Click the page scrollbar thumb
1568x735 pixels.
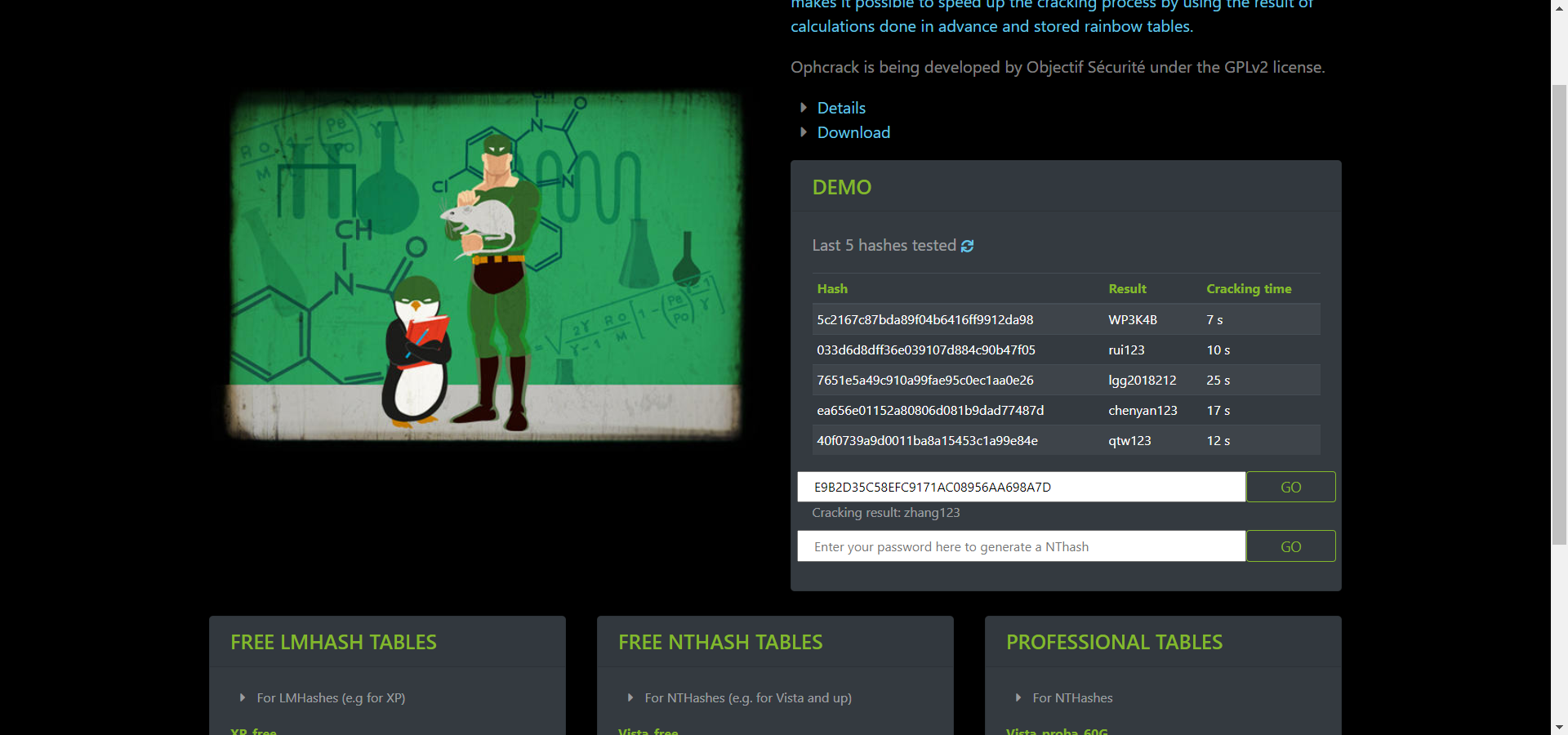tap(1559, 314)
